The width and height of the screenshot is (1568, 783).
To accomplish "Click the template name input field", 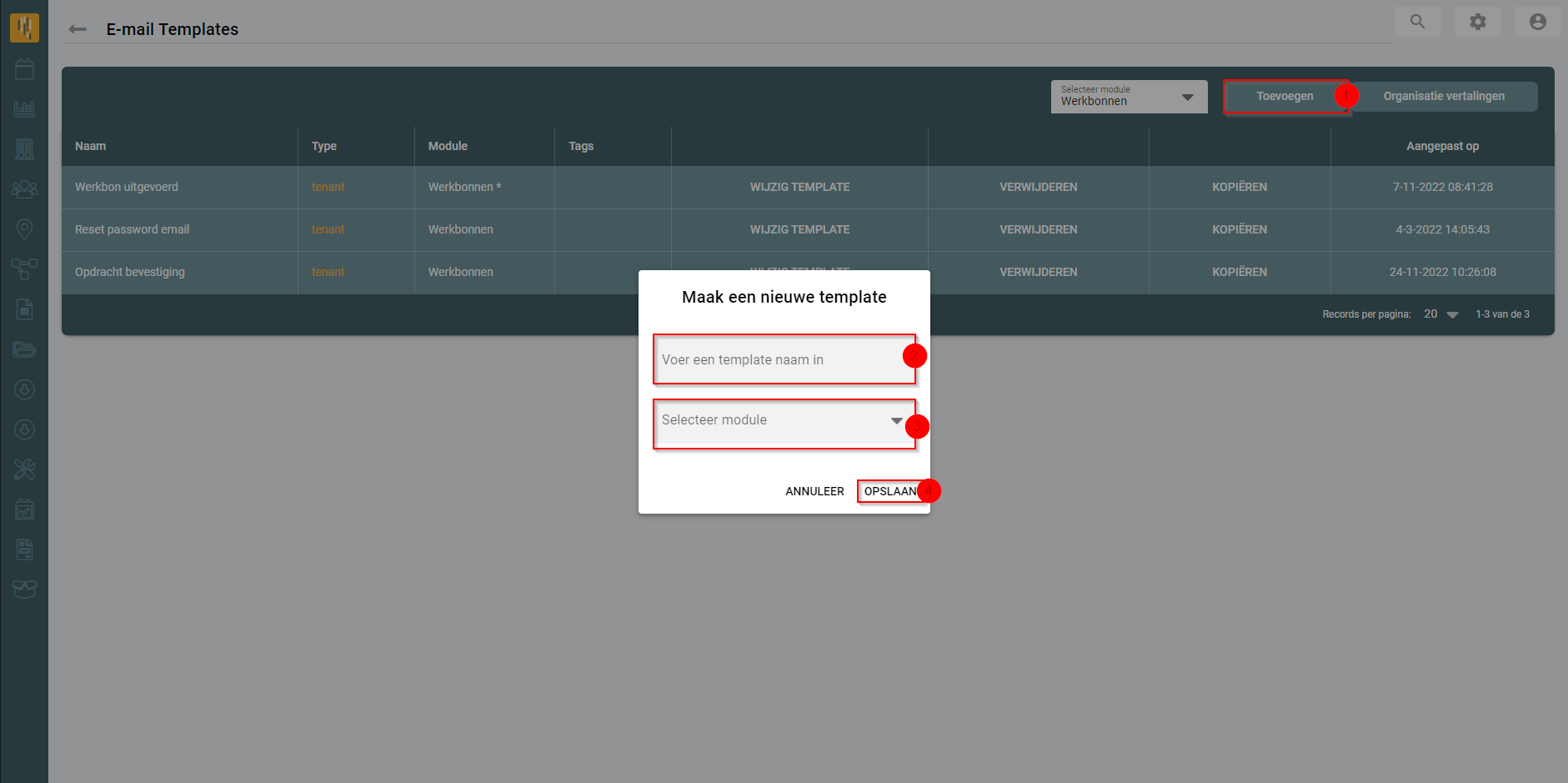I will [783, 360].
